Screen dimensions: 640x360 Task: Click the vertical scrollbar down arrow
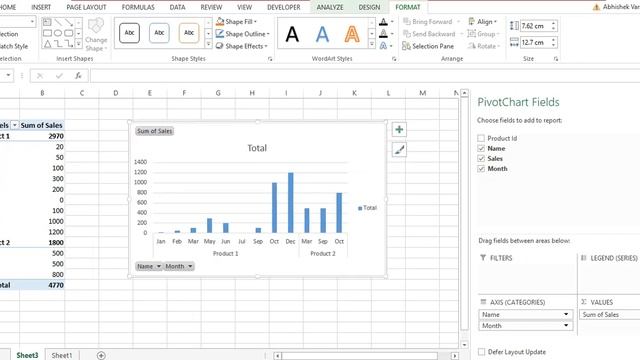(464, 345)
